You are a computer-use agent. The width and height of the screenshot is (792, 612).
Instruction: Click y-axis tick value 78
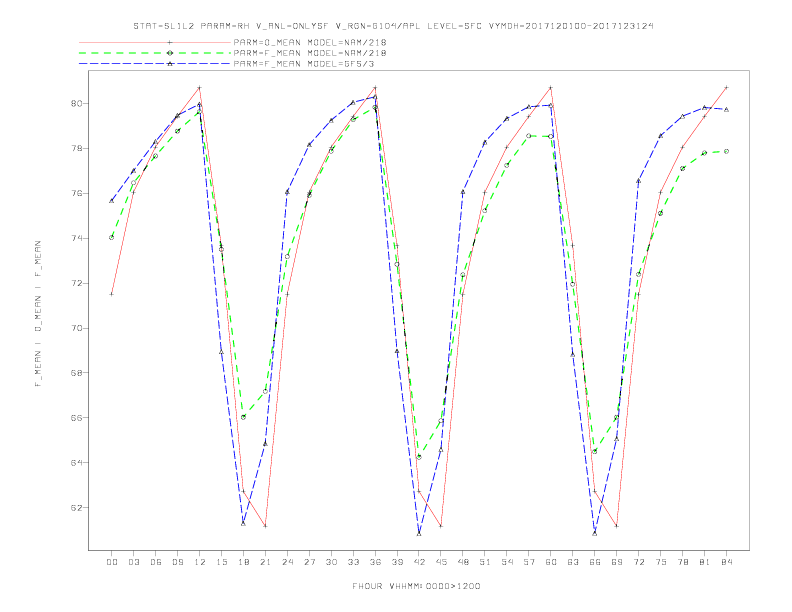pyautogui.click(x=76, y=148)
